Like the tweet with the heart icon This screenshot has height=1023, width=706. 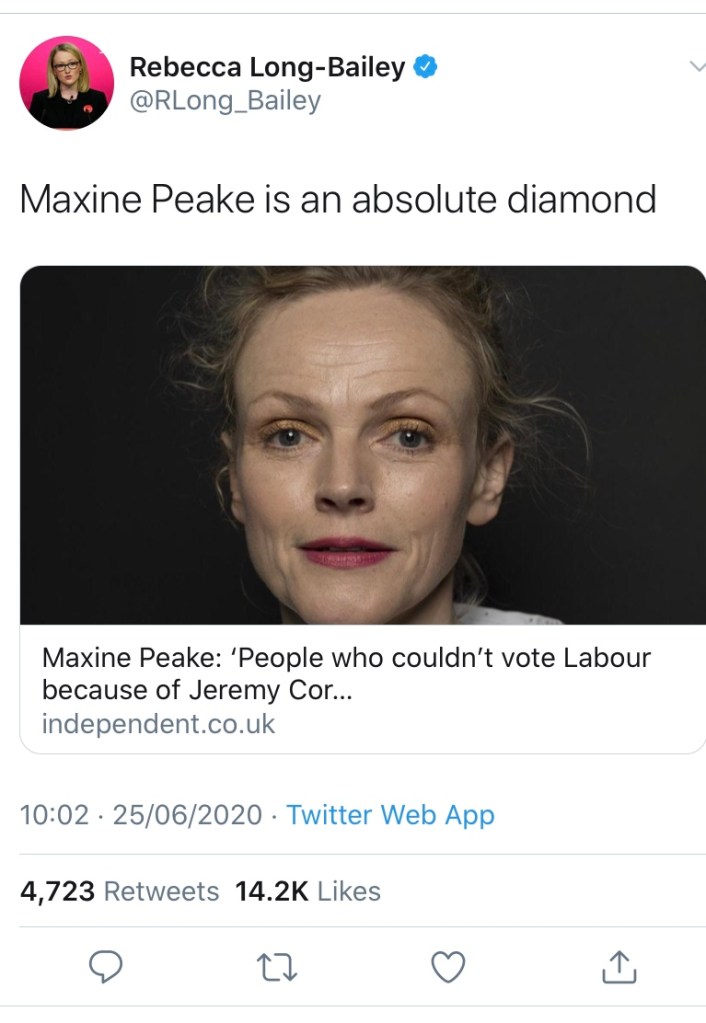tap(449, 966)
